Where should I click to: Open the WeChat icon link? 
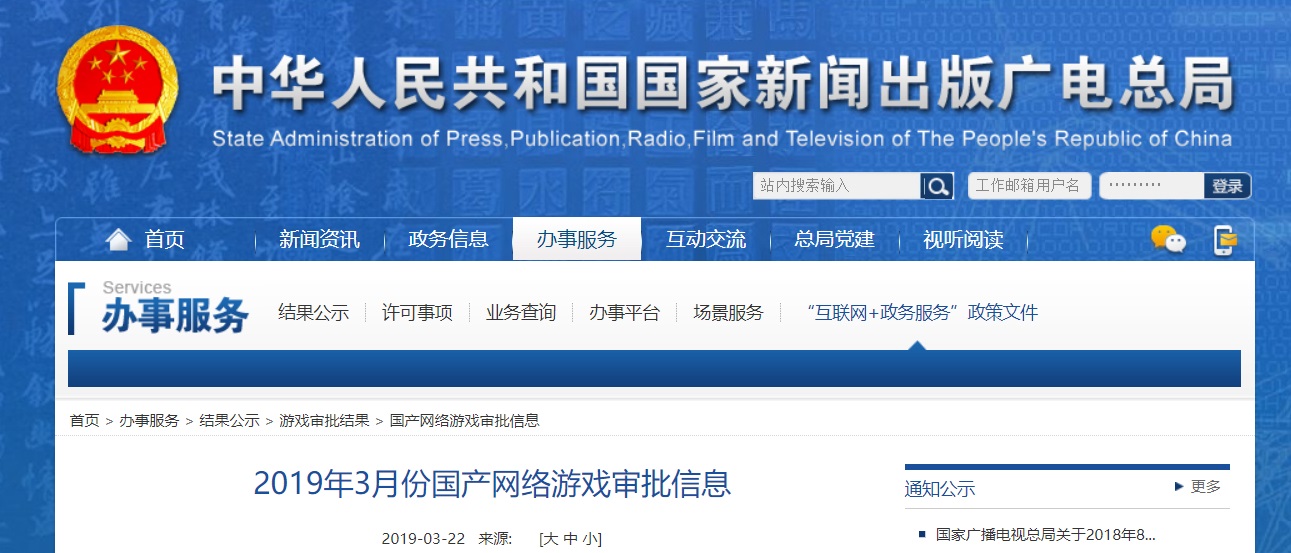[x=1168, y=240]
